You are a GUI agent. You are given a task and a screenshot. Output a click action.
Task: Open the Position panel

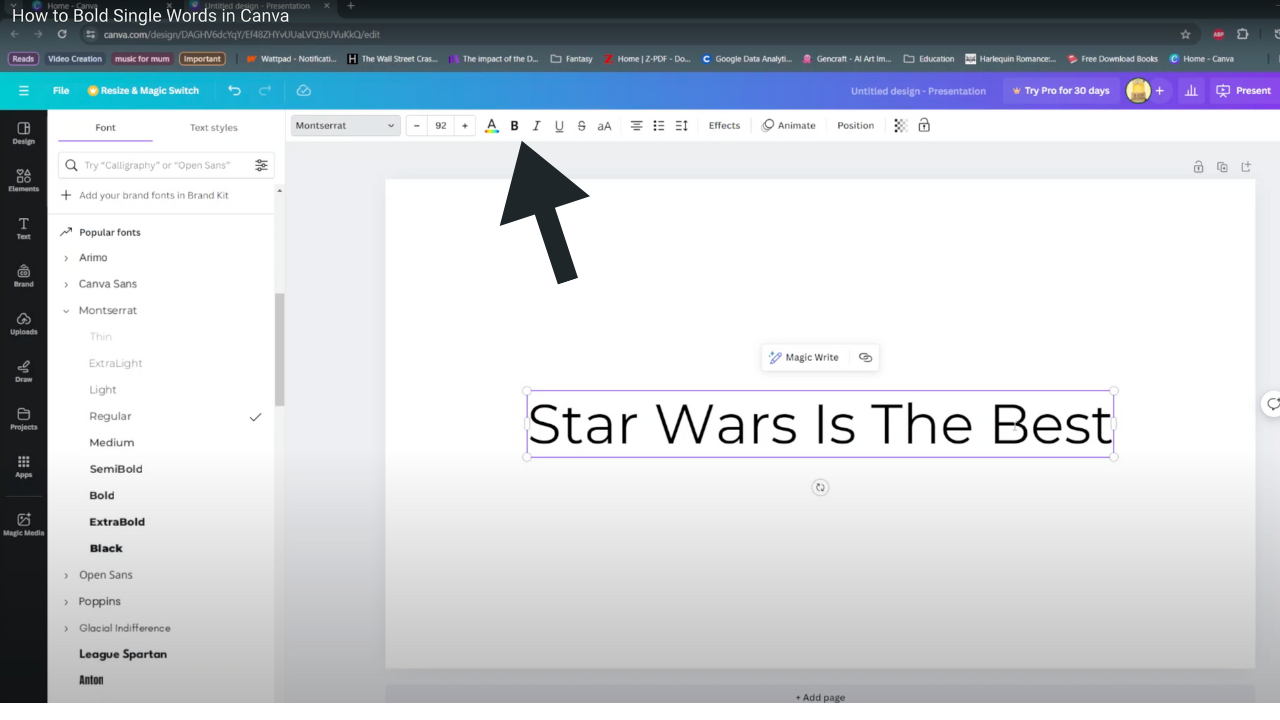855,126
